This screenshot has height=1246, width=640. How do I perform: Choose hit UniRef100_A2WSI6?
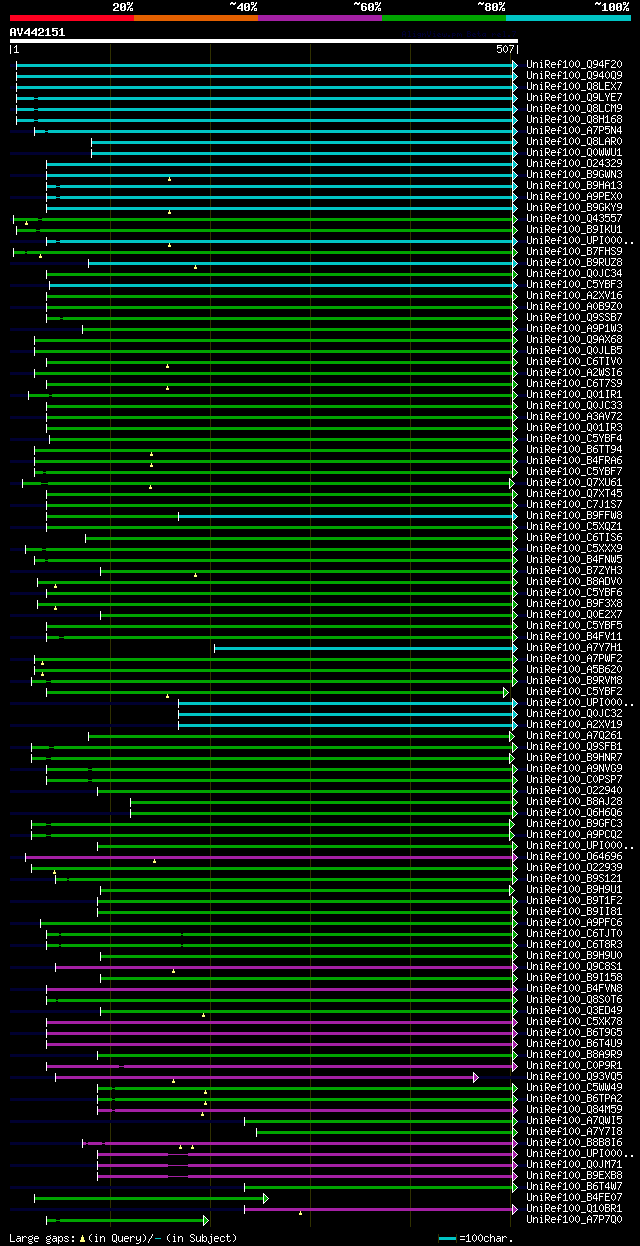click(573, 373)
